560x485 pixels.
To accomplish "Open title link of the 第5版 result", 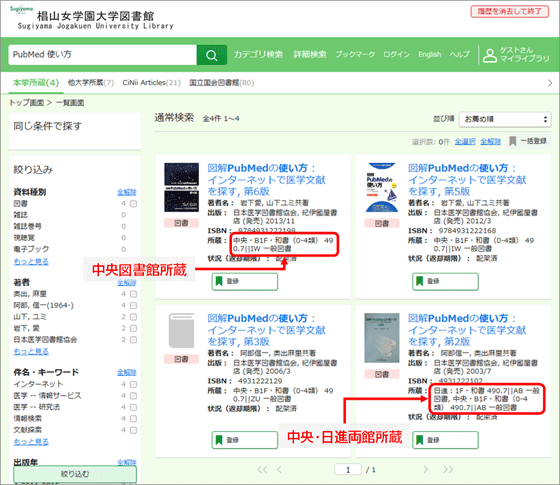I will click(x=467, y=180).
